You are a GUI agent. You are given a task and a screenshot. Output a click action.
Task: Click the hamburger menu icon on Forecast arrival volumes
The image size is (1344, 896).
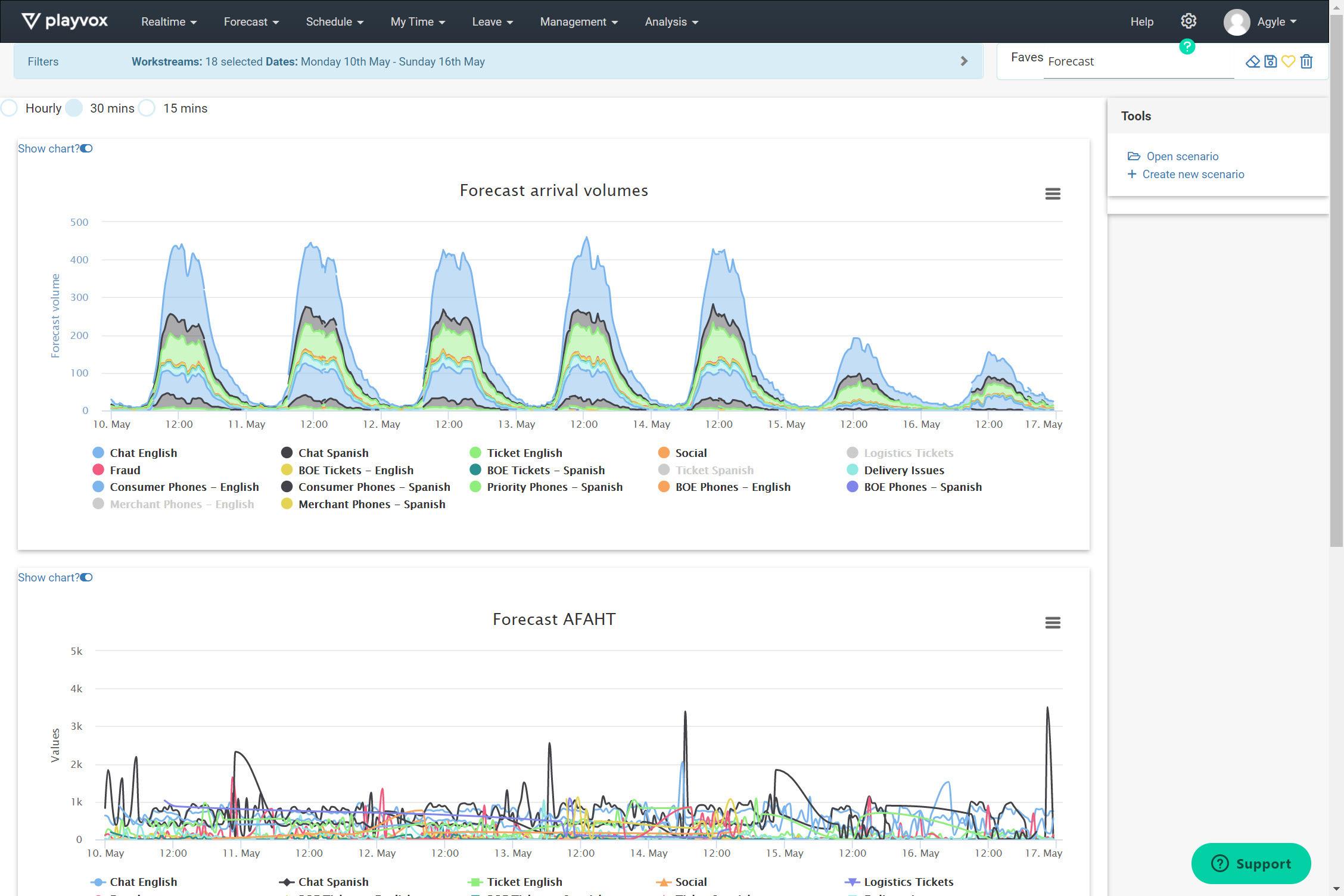(x=1053, y=194)
